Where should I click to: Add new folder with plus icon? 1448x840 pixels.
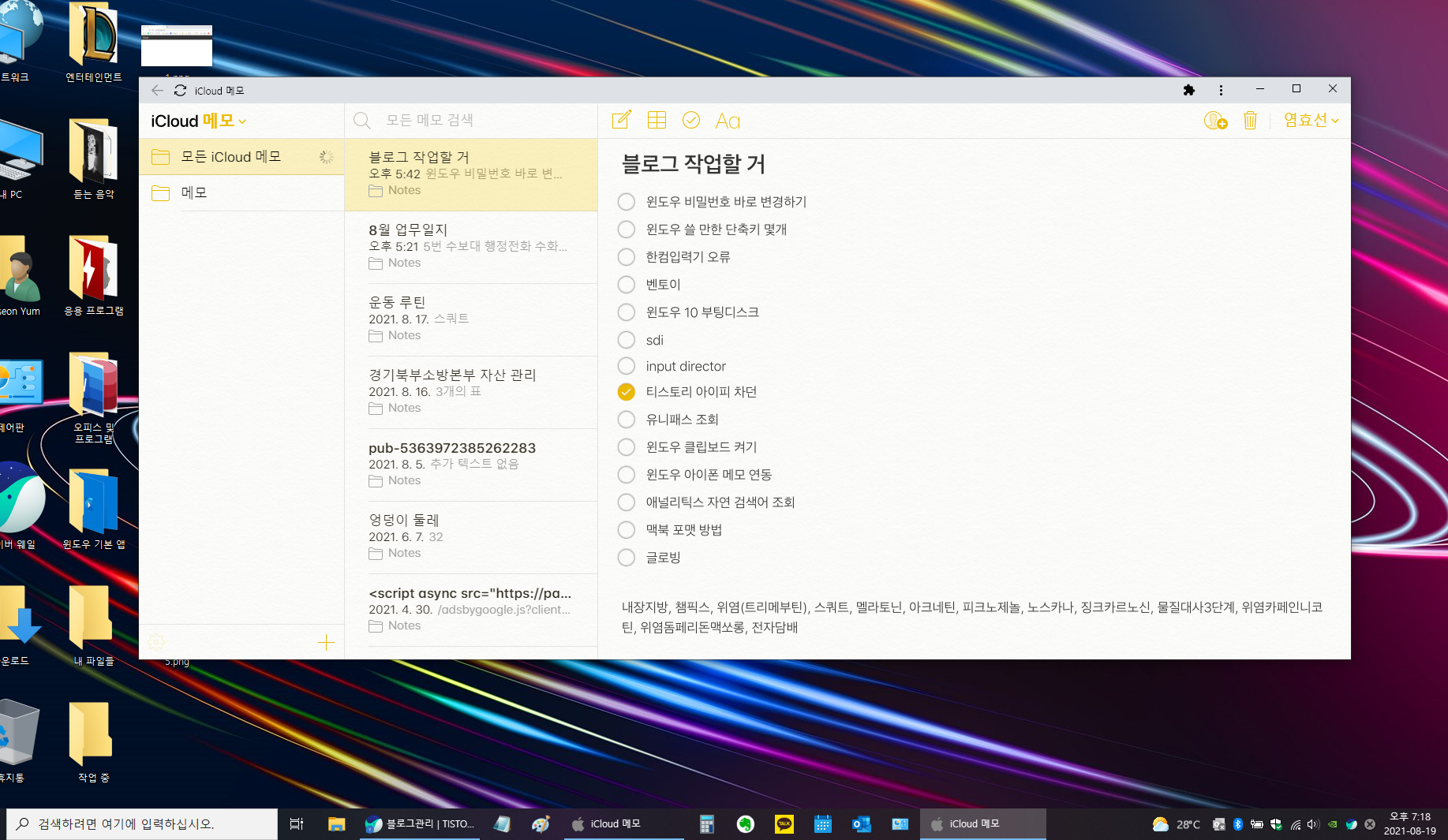[x=326, y=642]
